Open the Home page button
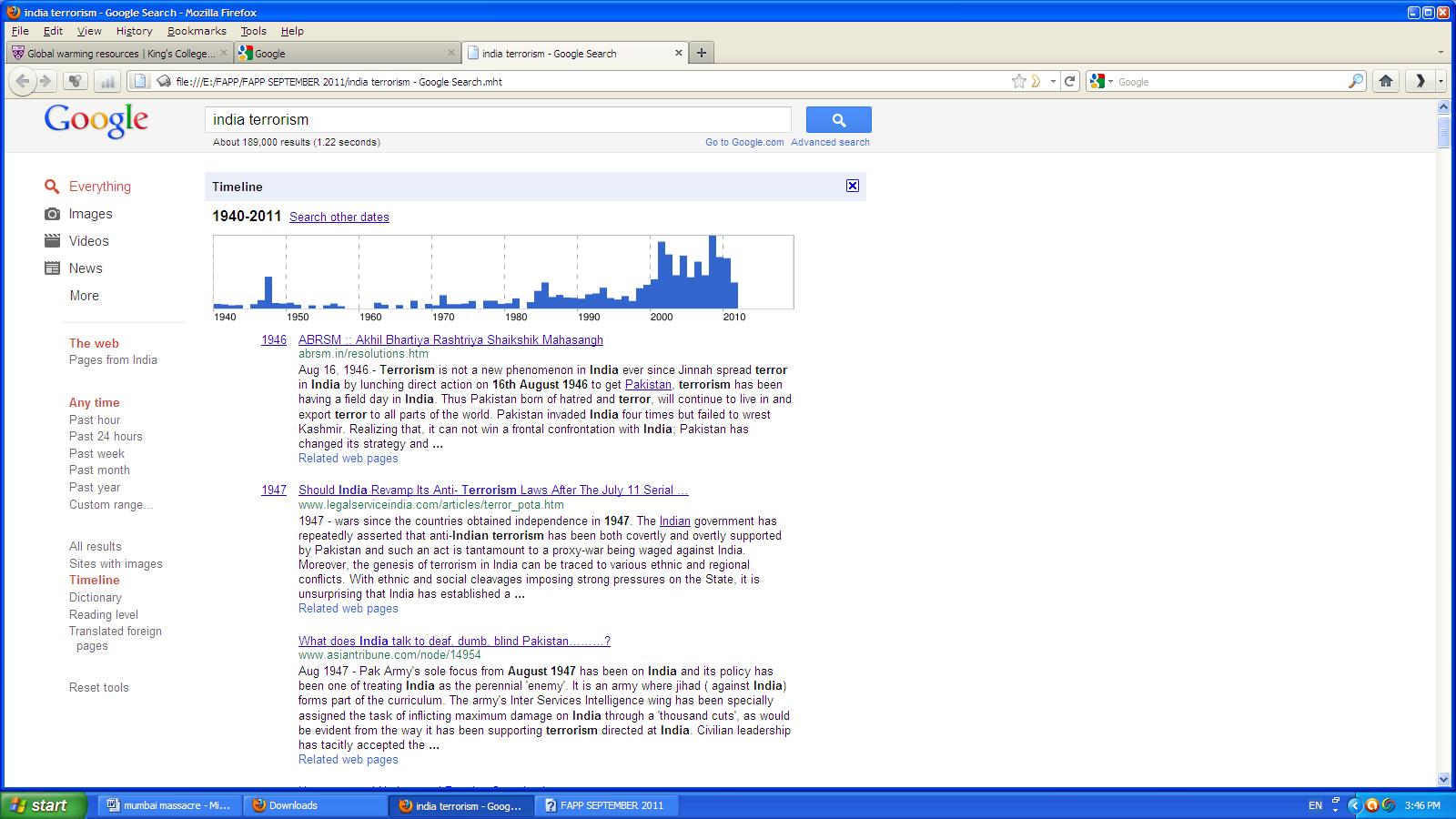Screen dimensions: 1456x819 (1386, 81)
